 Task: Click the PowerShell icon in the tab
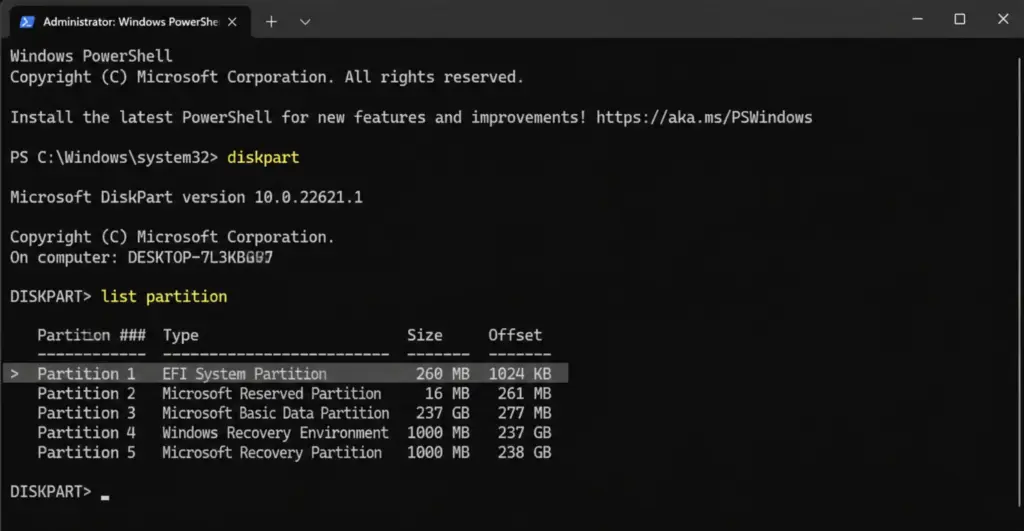[27, 22]
